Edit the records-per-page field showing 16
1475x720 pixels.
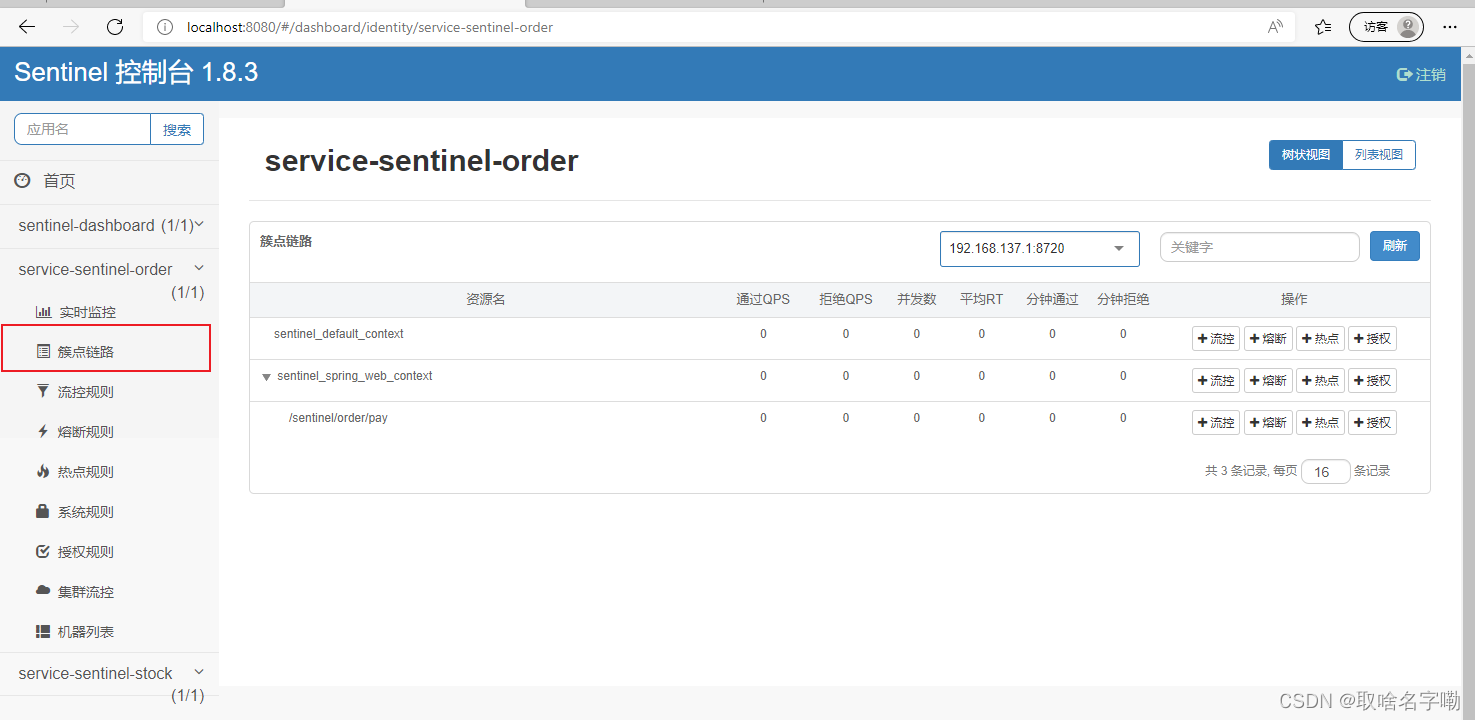tap(1326, 472)
